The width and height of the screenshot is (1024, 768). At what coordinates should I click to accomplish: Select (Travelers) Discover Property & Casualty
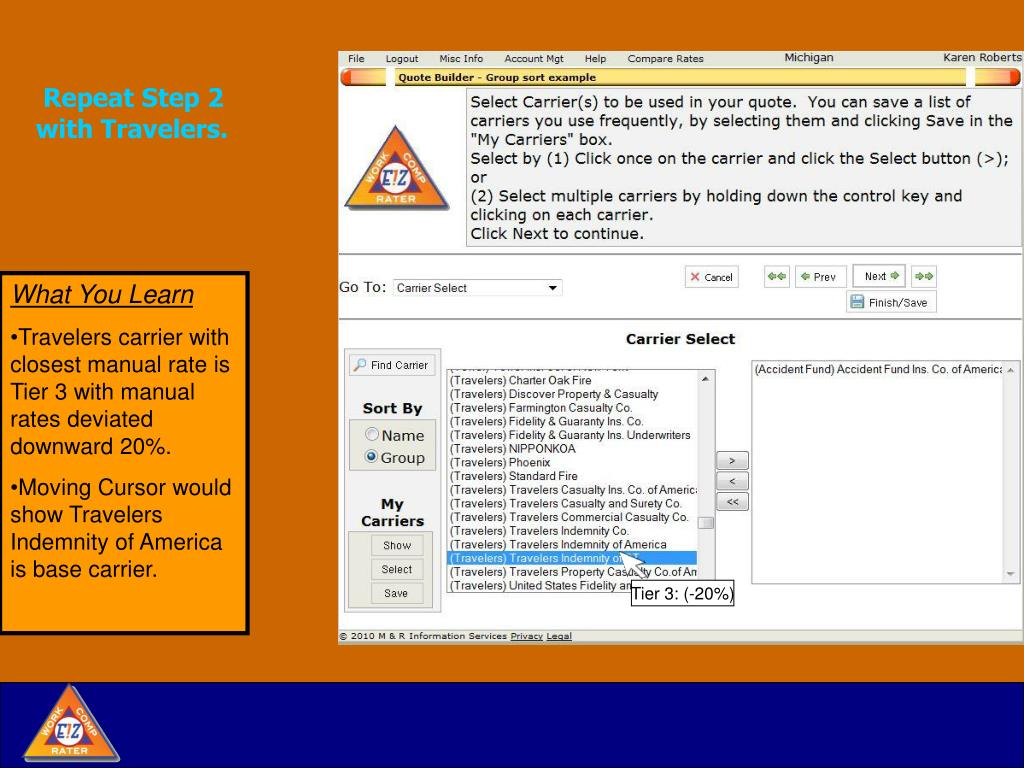pos(572,394)
